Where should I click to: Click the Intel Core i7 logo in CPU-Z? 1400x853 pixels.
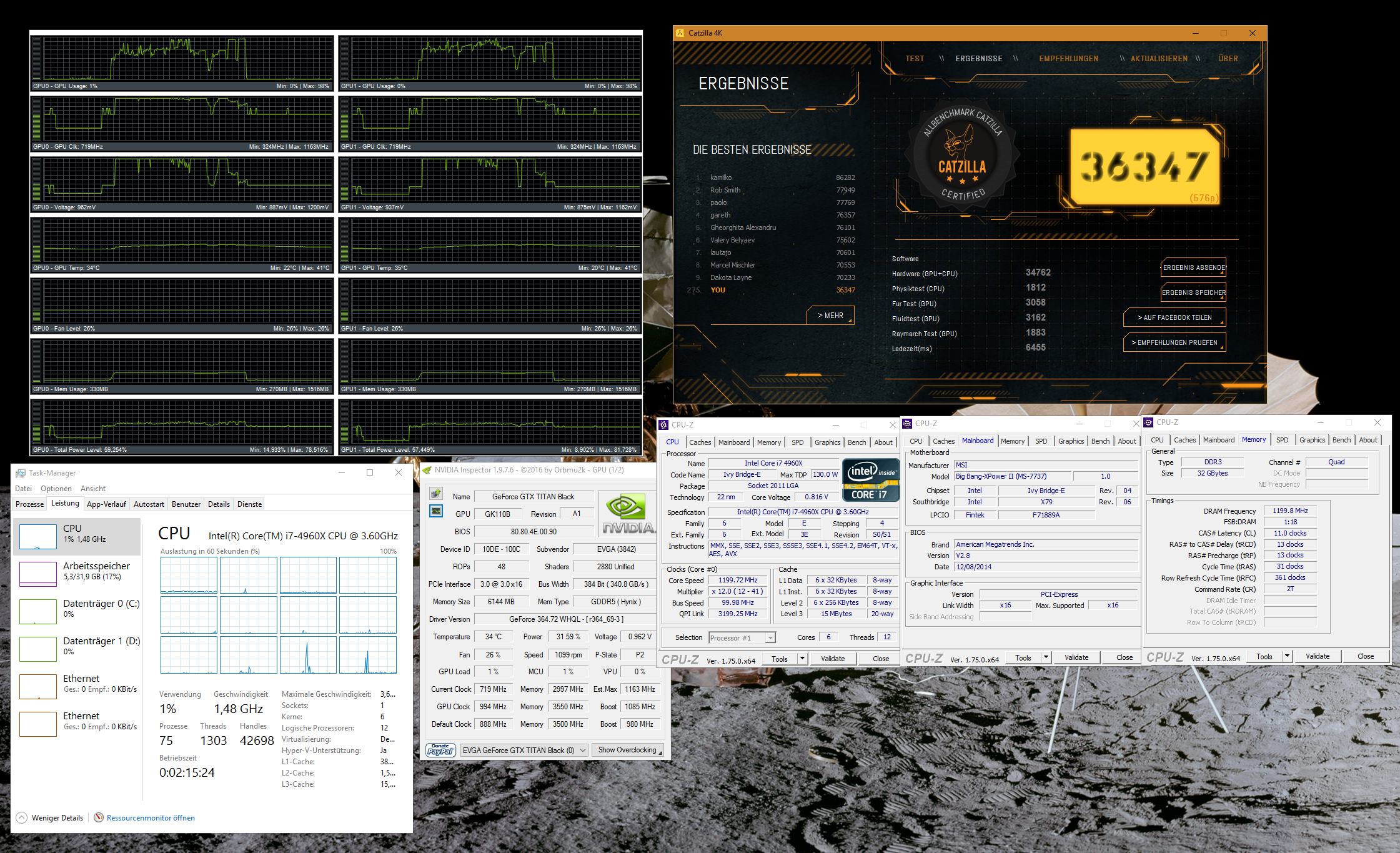click(870, 479)
